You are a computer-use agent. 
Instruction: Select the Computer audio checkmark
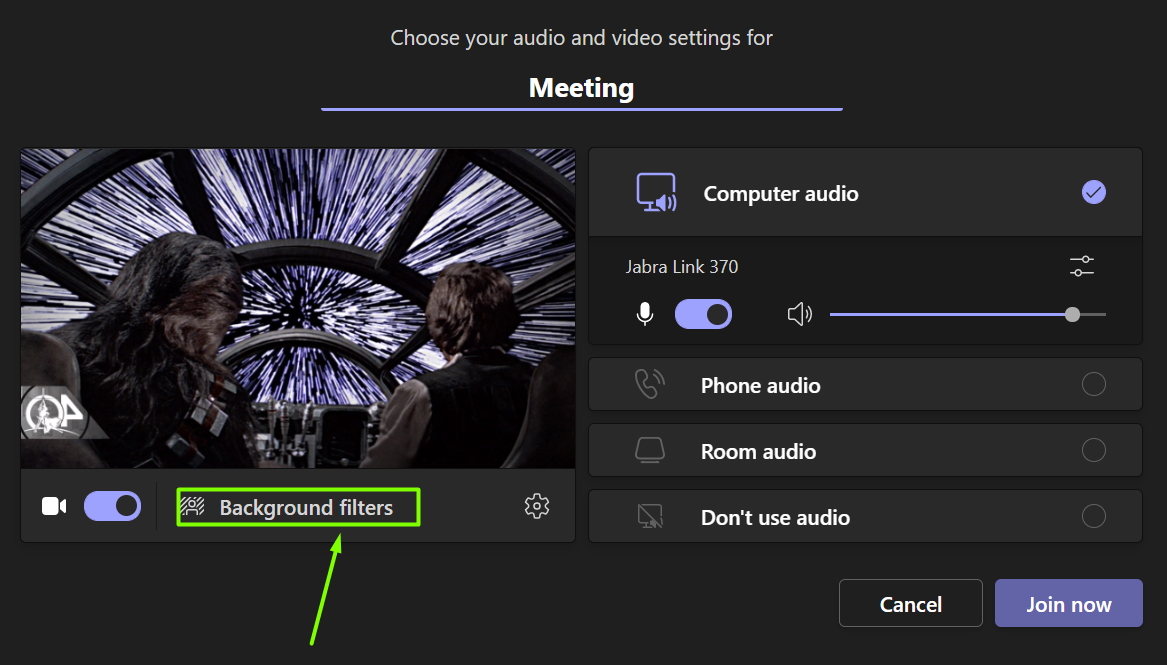[1093, 193]
